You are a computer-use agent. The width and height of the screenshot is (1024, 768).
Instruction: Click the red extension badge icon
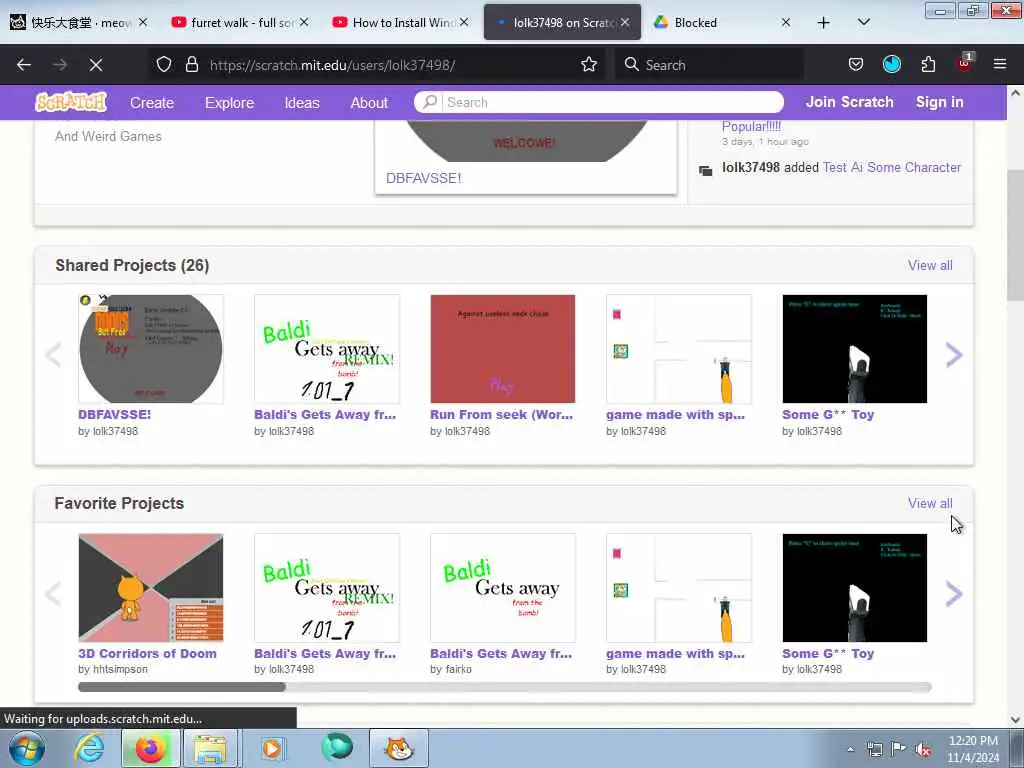965,63
